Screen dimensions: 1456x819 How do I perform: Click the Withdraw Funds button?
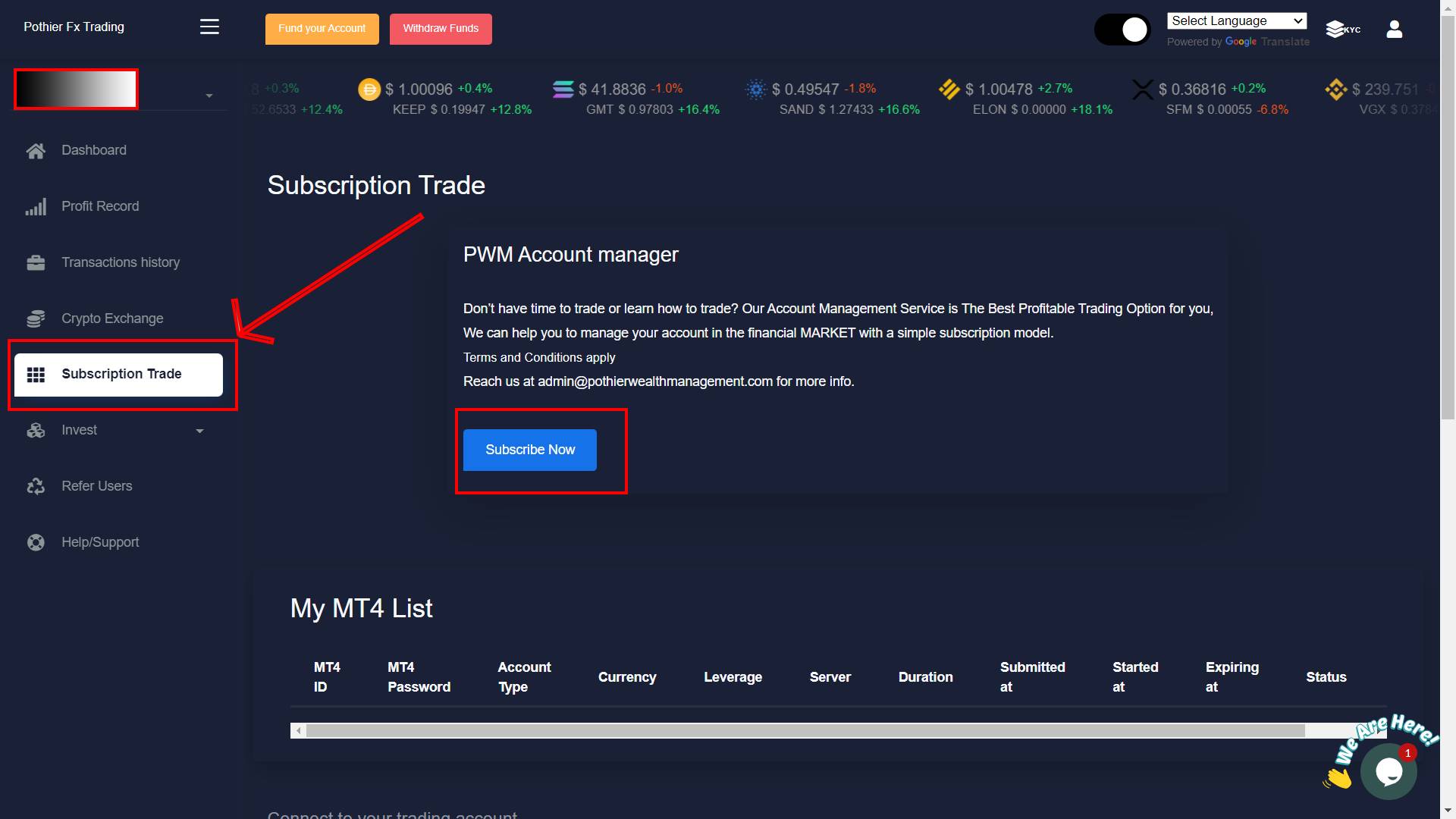[x=441, y=29]
